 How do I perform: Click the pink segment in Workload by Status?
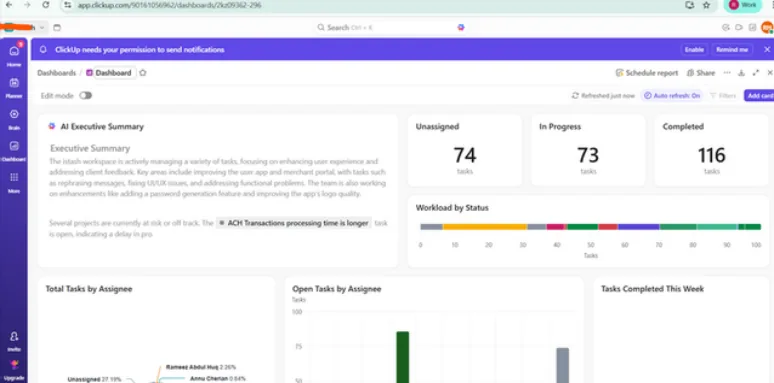[555, 227]
